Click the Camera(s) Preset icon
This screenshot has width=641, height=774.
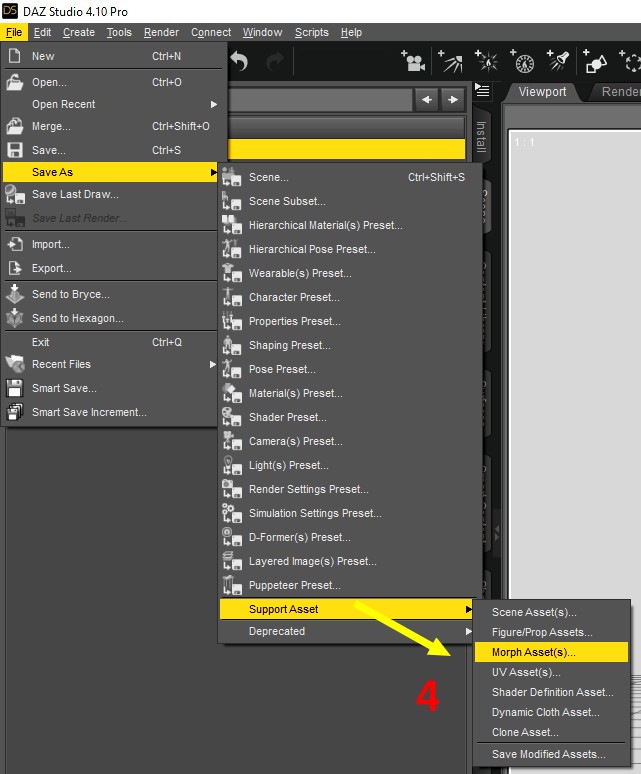point(231,441)
